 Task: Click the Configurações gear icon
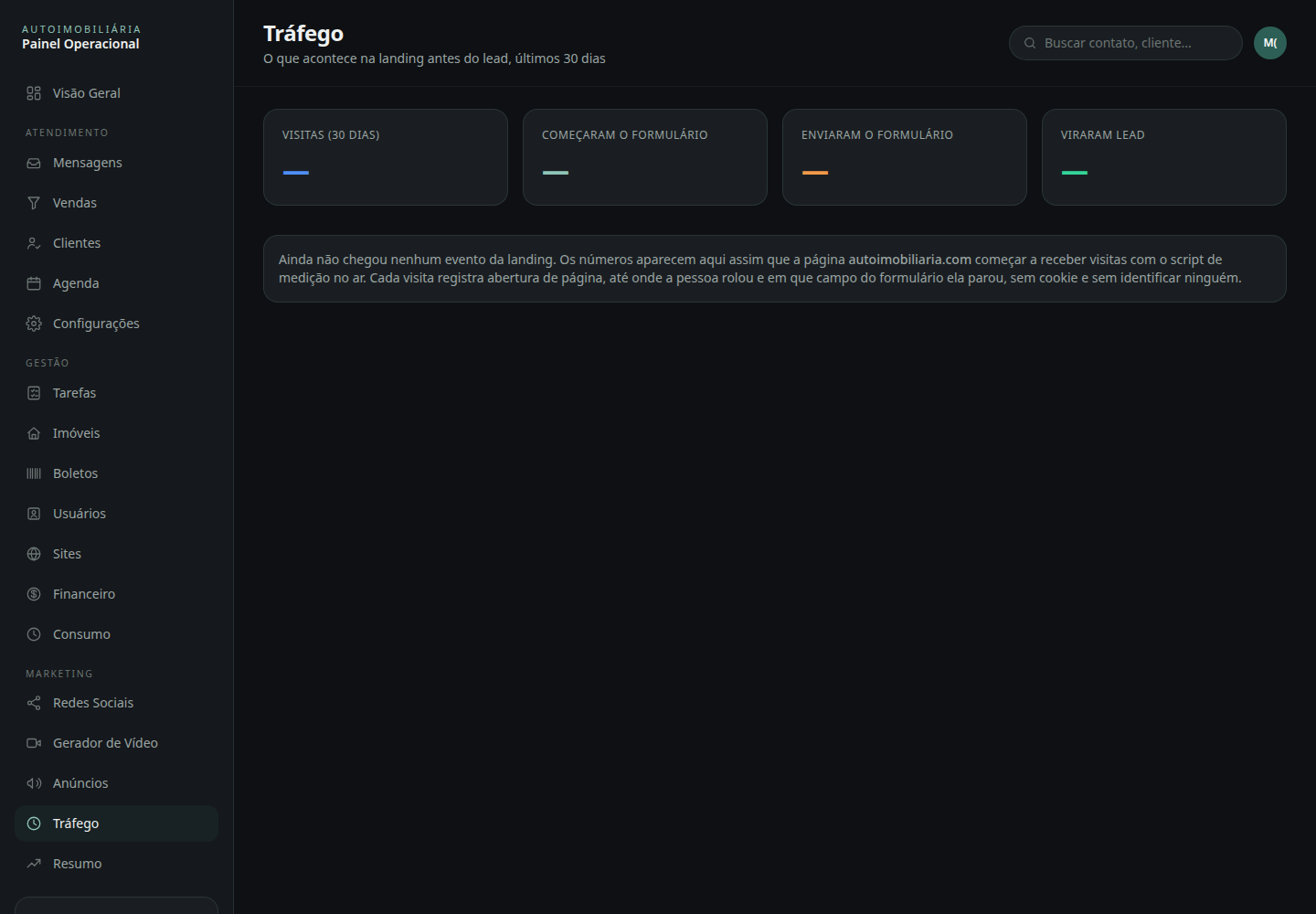[x=34, y=324]
